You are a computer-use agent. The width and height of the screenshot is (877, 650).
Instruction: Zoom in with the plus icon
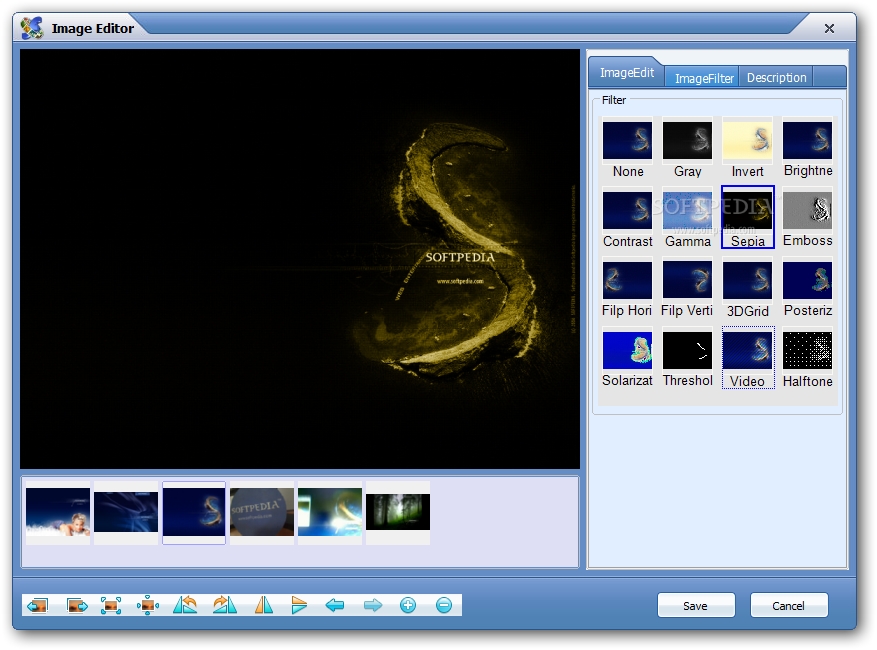pyautogui.click(x=408, y=605)
